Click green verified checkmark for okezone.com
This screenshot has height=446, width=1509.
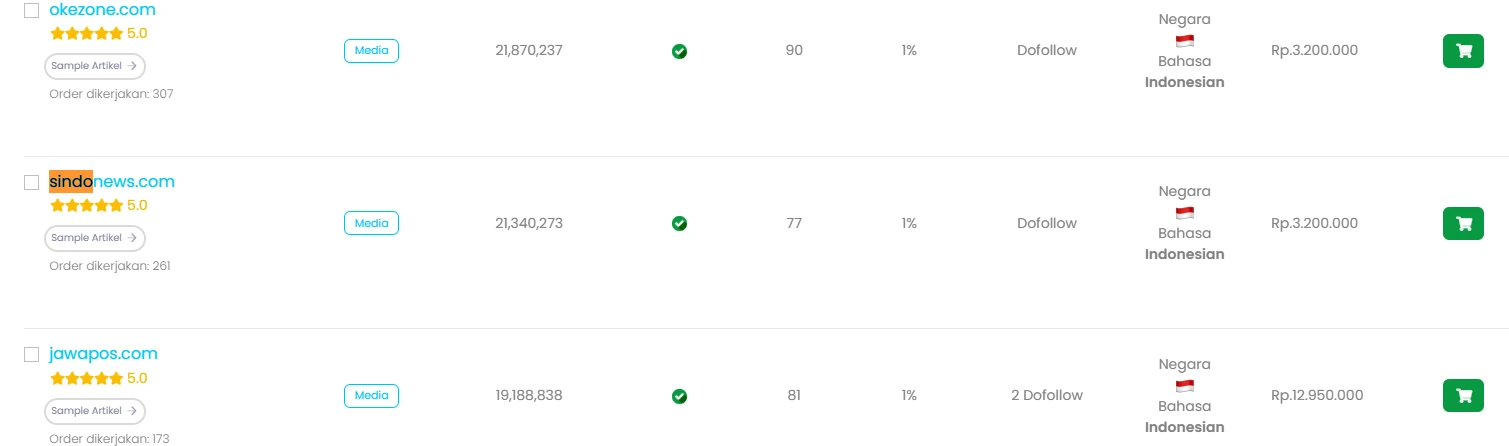point(679,51)
